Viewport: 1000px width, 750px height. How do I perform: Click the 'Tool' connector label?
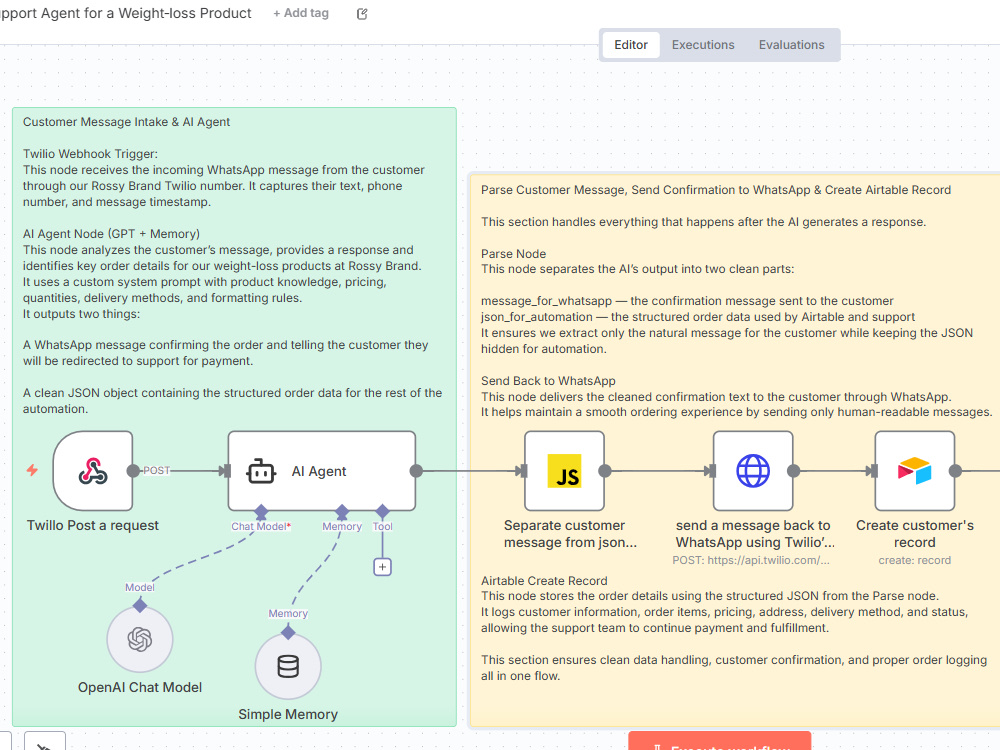383,526
